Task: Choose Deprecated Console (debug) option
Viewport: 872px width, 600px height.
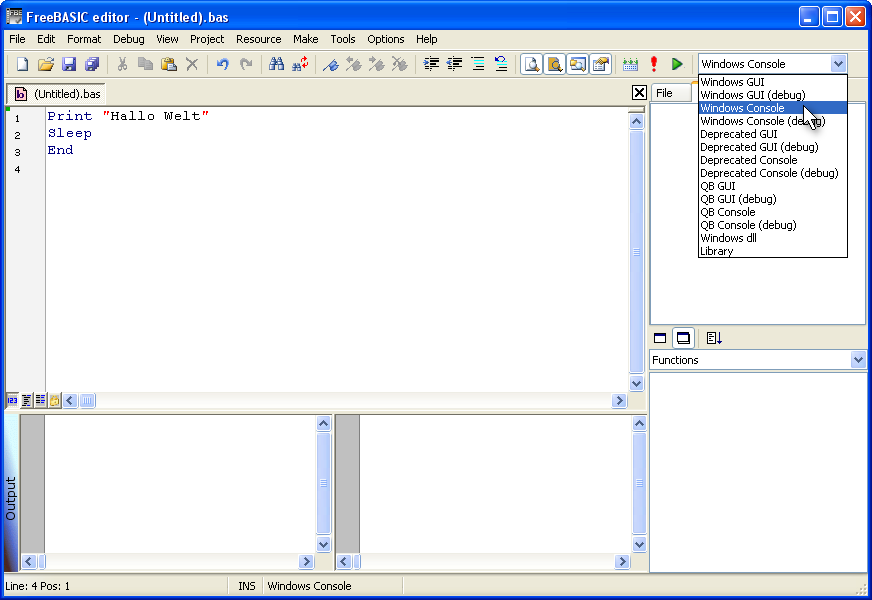Action: tap(772, 173)
